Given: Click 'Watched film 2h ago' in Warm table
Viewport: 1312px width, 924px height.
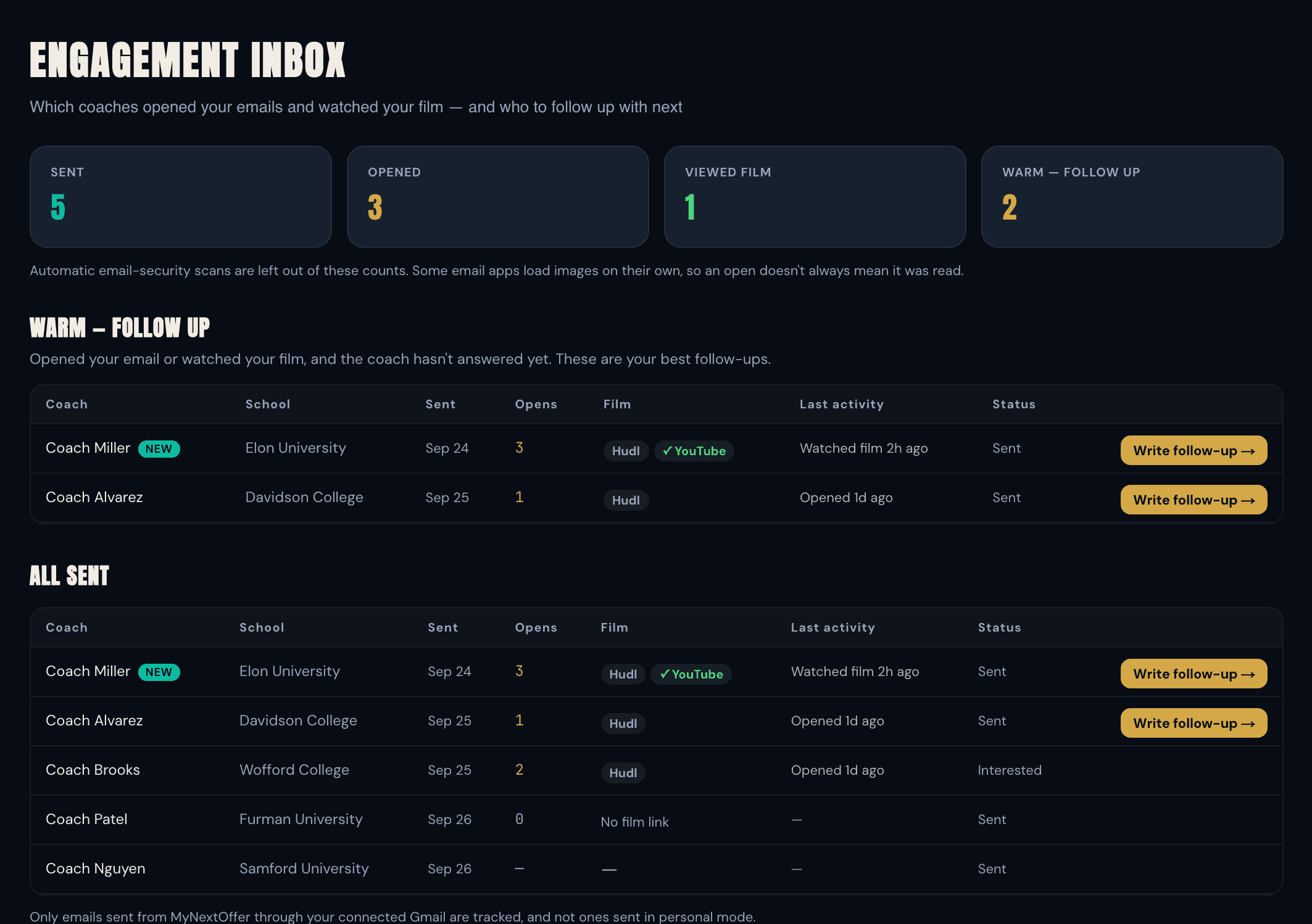Looking at the screenshot, I should [864, 448].
